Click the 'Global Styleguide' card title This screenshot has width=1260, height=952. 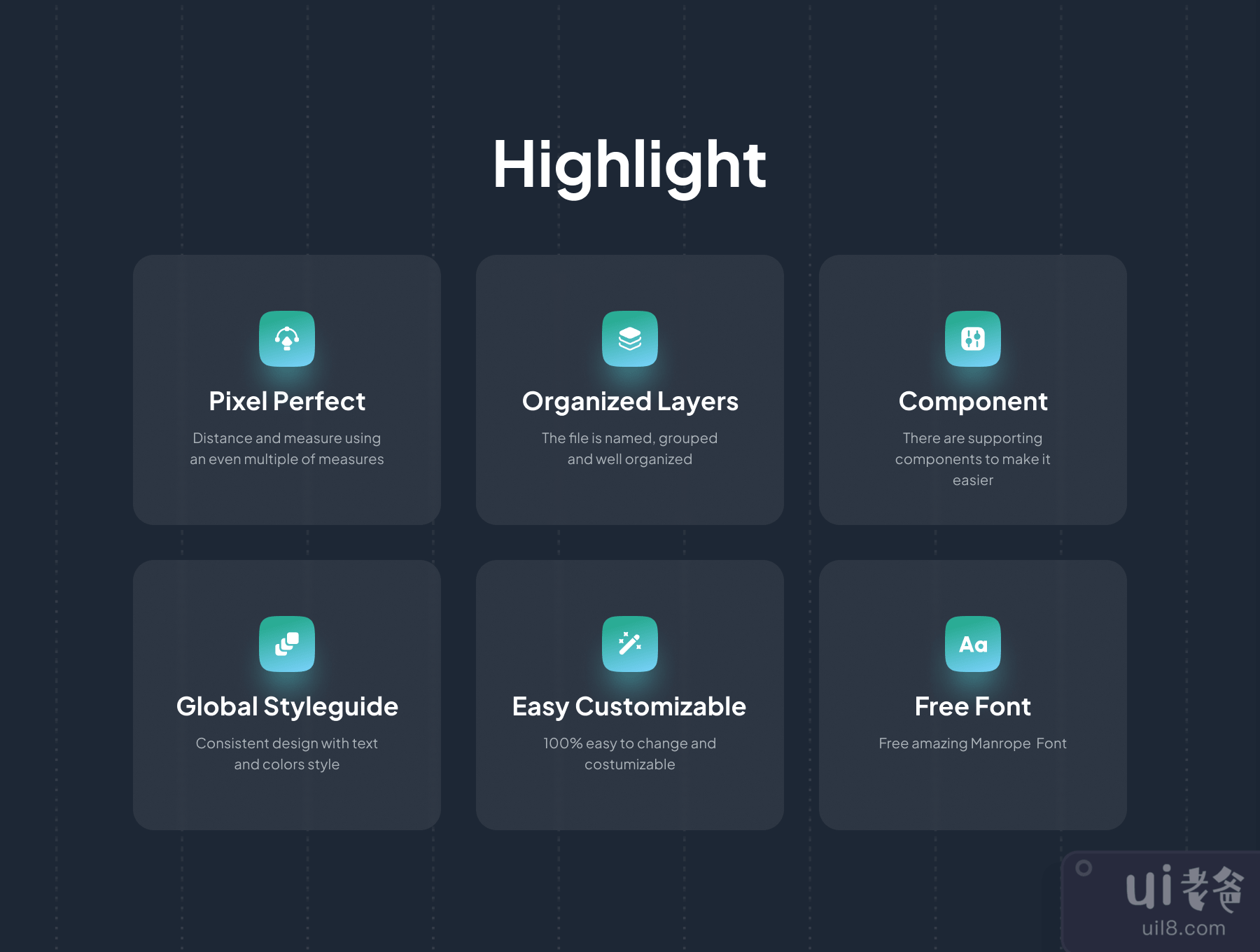(x=287, y=707)
